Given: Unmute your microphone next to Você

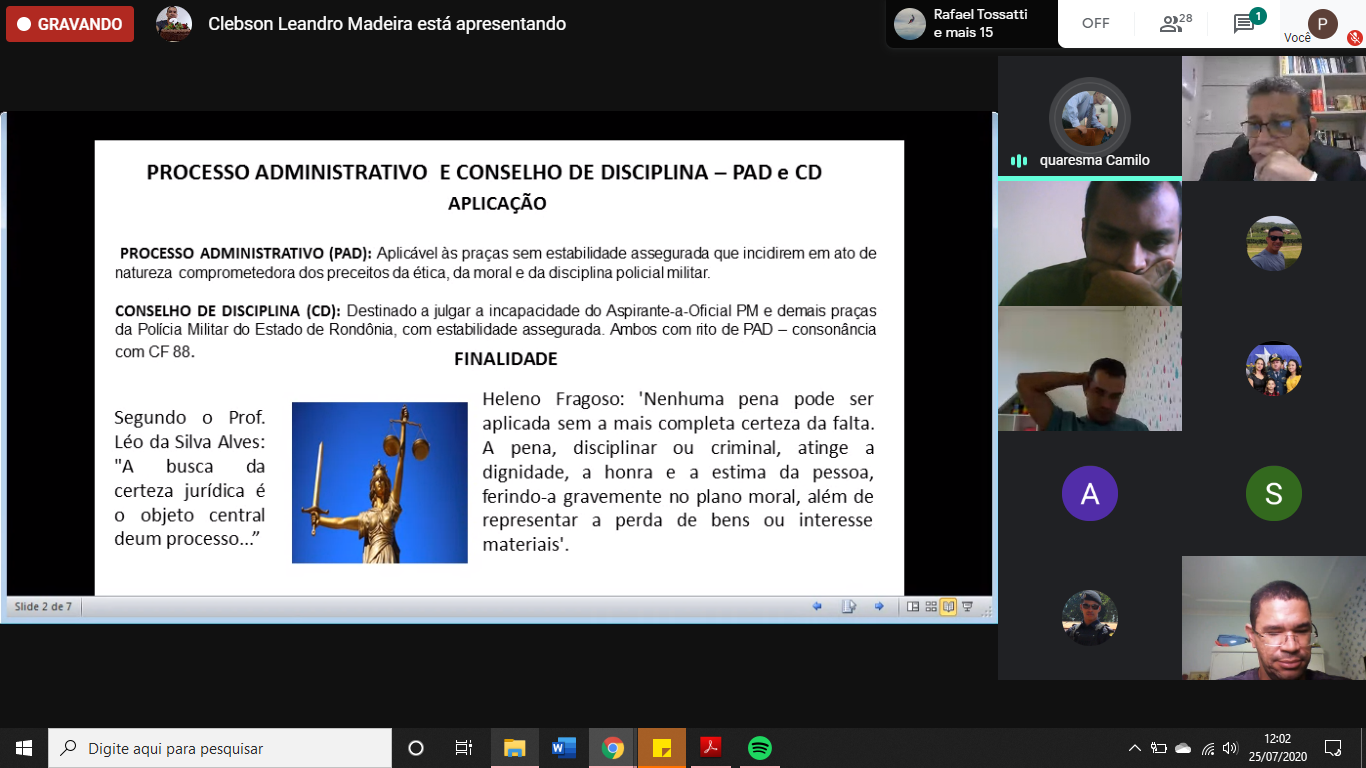Looking at the screenshot, I should (x=1355, y=38).
